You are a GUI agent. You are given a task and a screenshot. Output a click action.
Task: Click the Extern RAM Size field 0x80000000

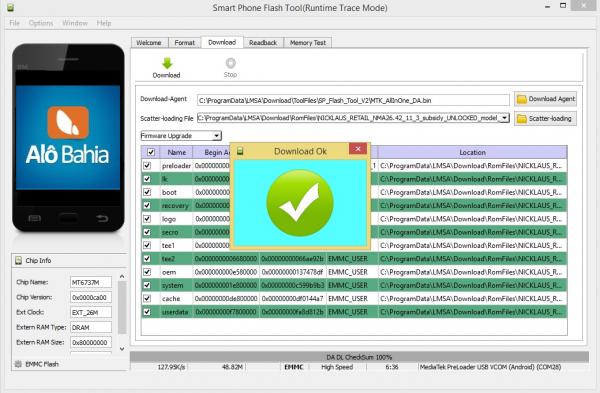(x=91, y=342)
